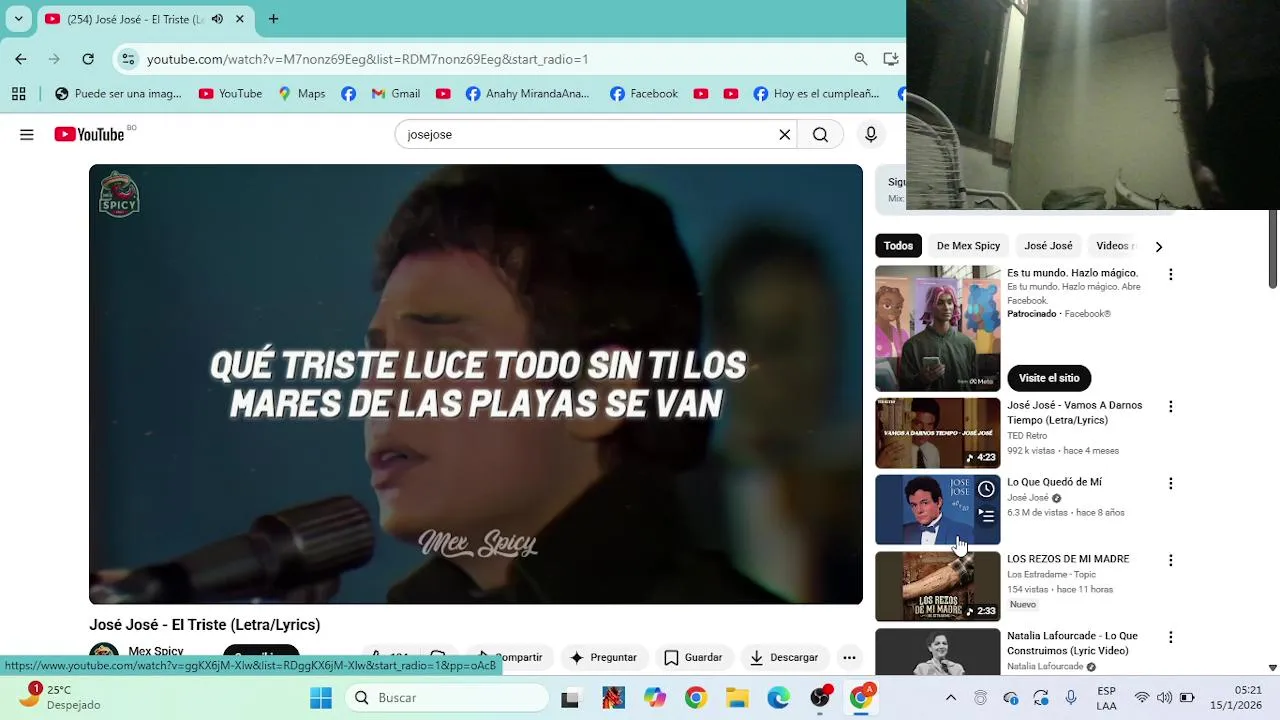This screenshot has height=720, width=1280.
Task: Click the page vertical scrollbar
Action: point(1272,250)
